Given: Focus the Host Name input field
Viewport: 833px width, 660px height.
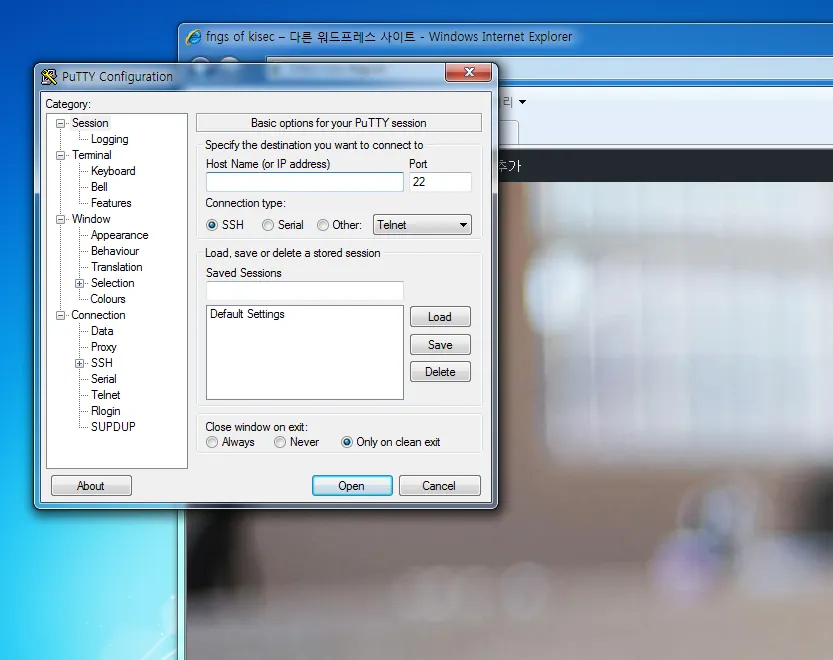Looking at the screenshot, I should click(x=304, y=182).
